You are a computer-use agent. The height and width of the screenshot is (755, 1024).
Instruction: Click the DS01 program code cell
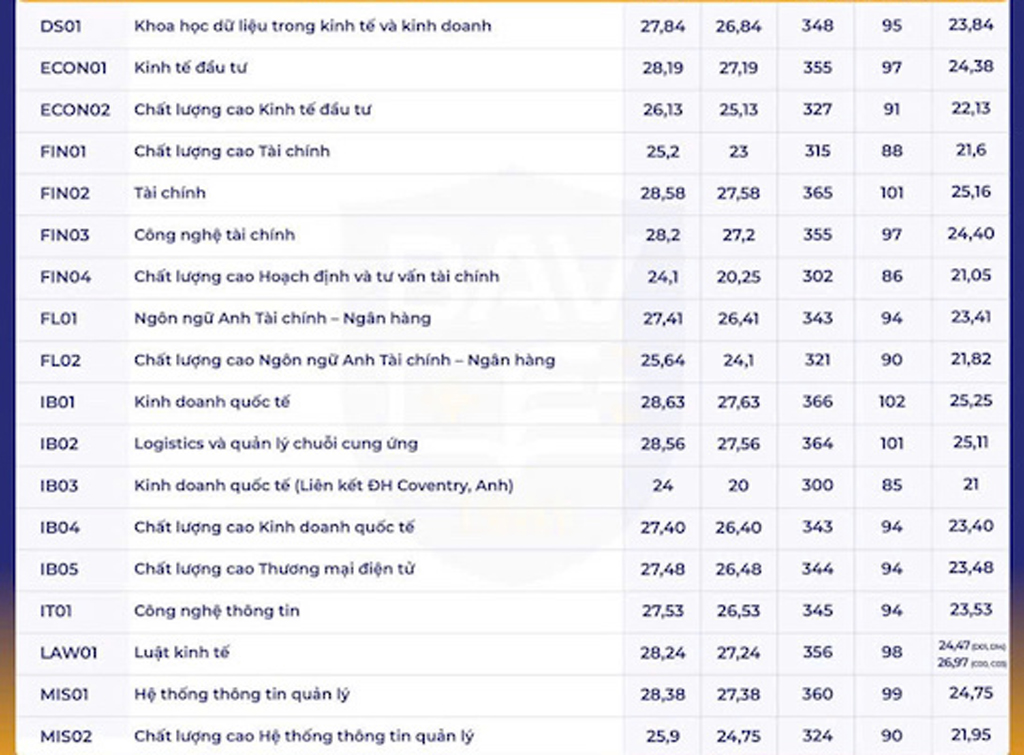(x=60, y=26)
